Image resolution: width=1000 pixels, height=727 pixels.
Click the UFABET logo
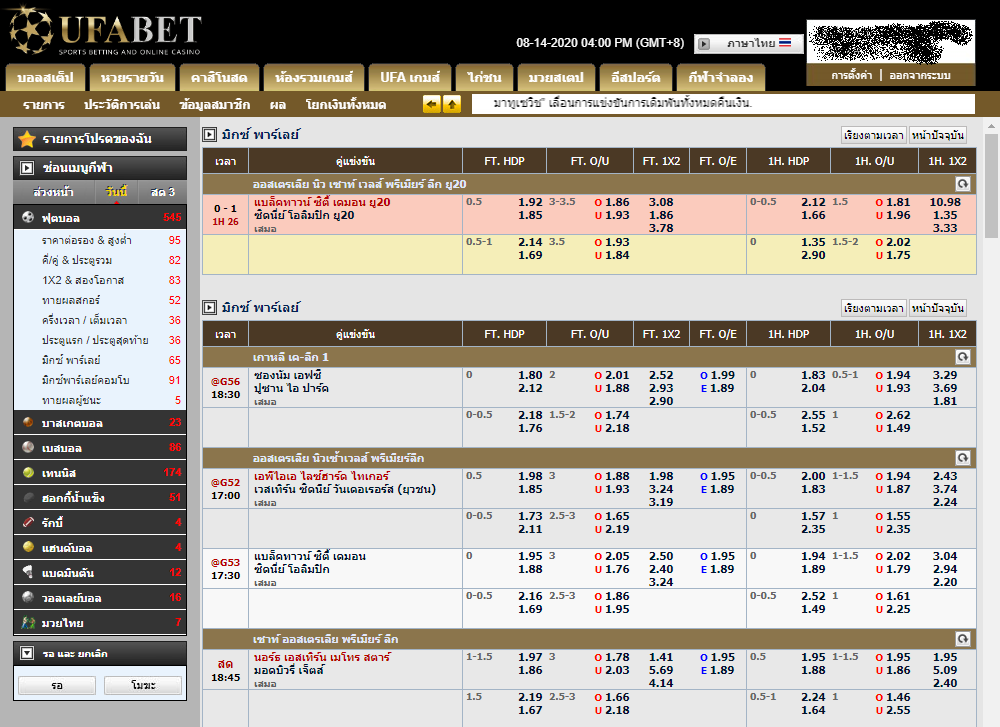click(105, 31)
